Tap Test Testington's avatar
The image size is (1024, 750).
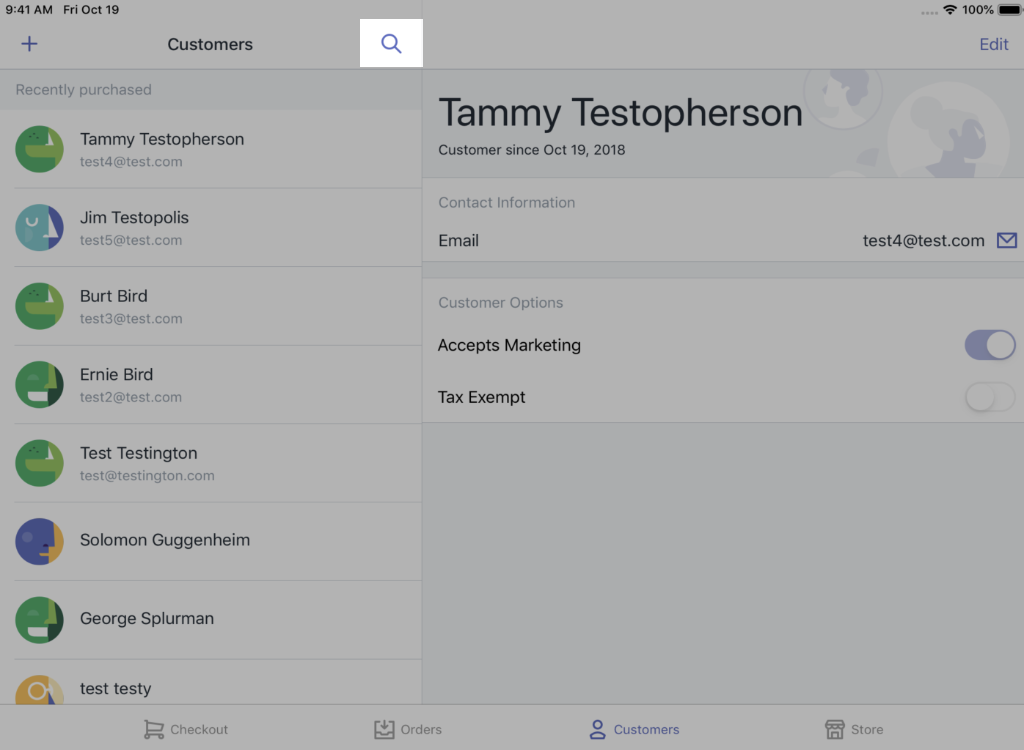pos(39,463)
